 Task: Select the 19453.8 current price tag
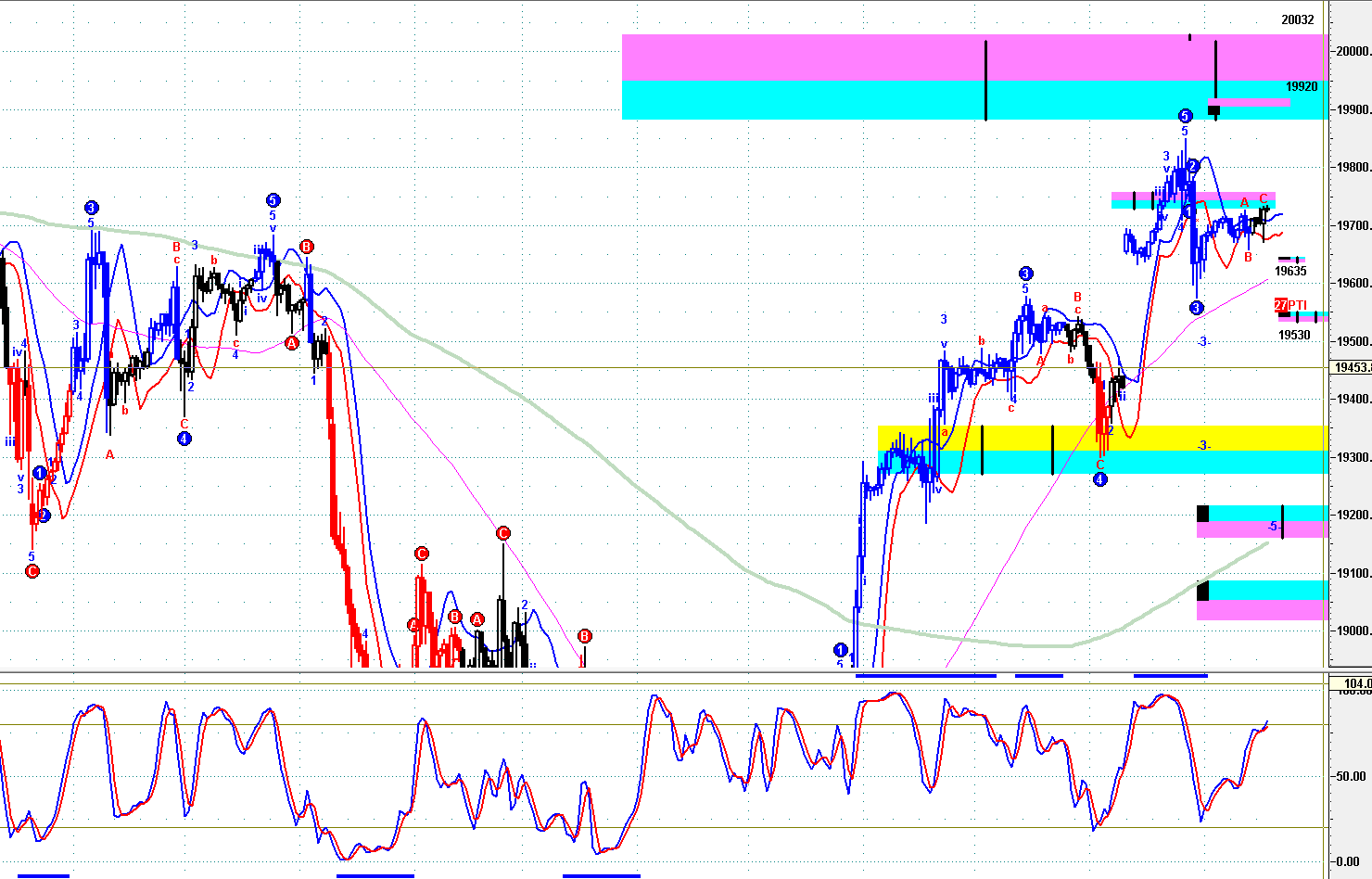(x=1352, y=367)
